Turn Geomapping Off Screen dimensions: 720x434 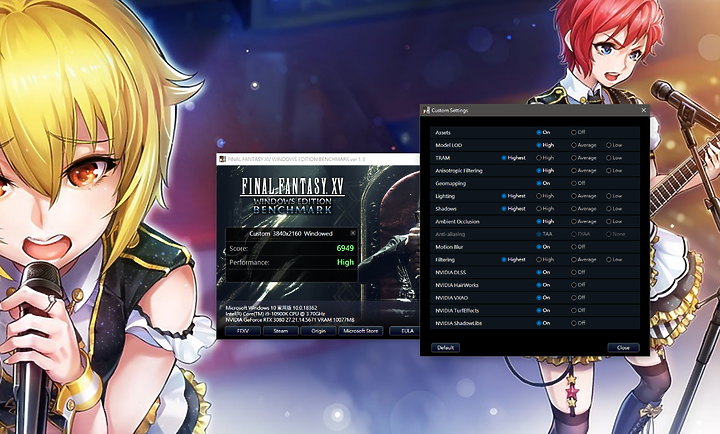click(578, 183)
